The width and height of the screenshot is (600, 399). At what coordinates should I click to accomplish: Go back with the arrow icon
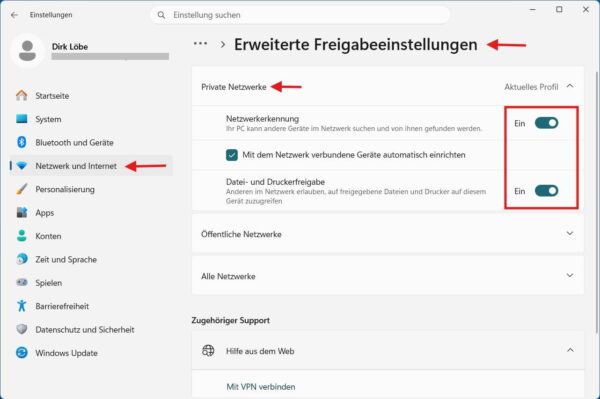[15, 15]
